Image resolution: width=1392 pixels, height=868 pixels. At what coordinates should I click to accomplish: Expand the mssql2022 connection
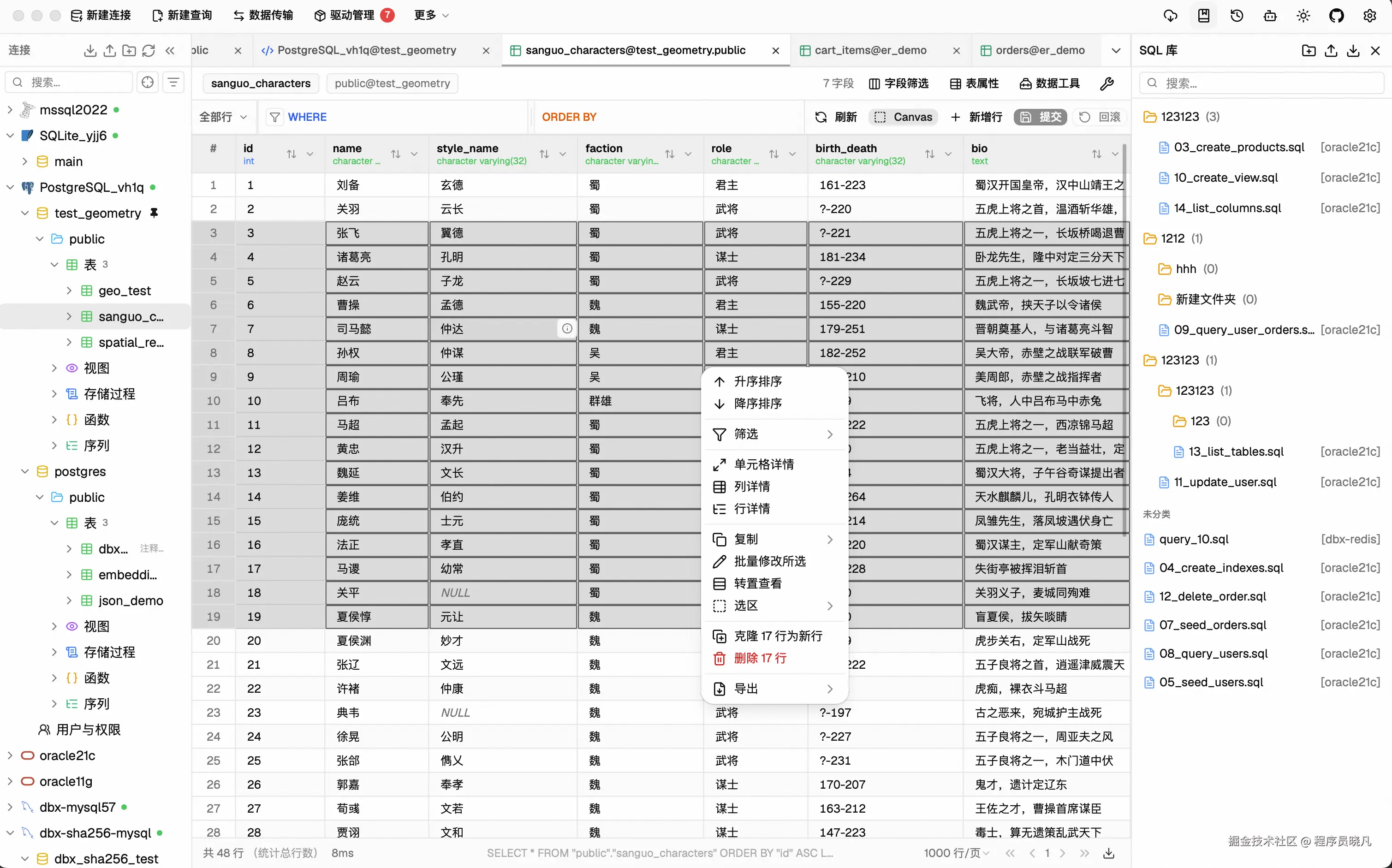[10, 110]
